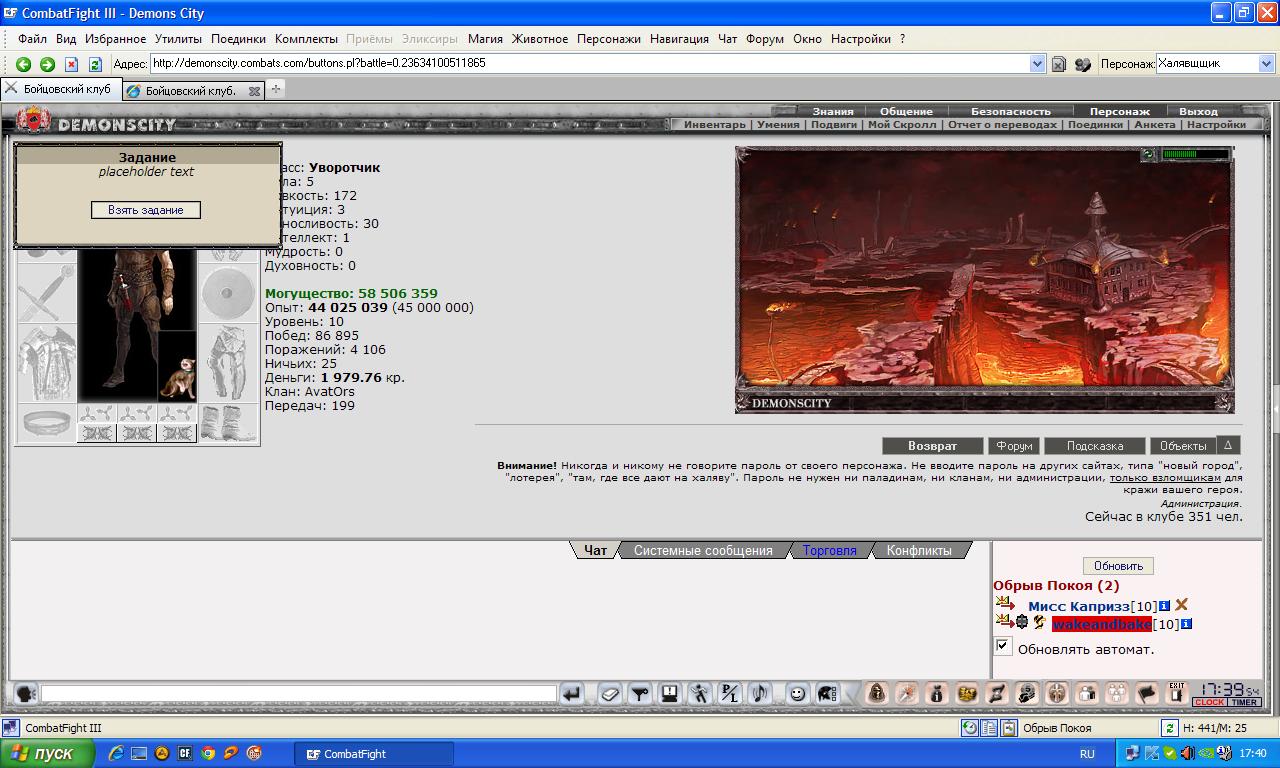Open the Настройки menu in the menu bar

(x=860, y=39)
